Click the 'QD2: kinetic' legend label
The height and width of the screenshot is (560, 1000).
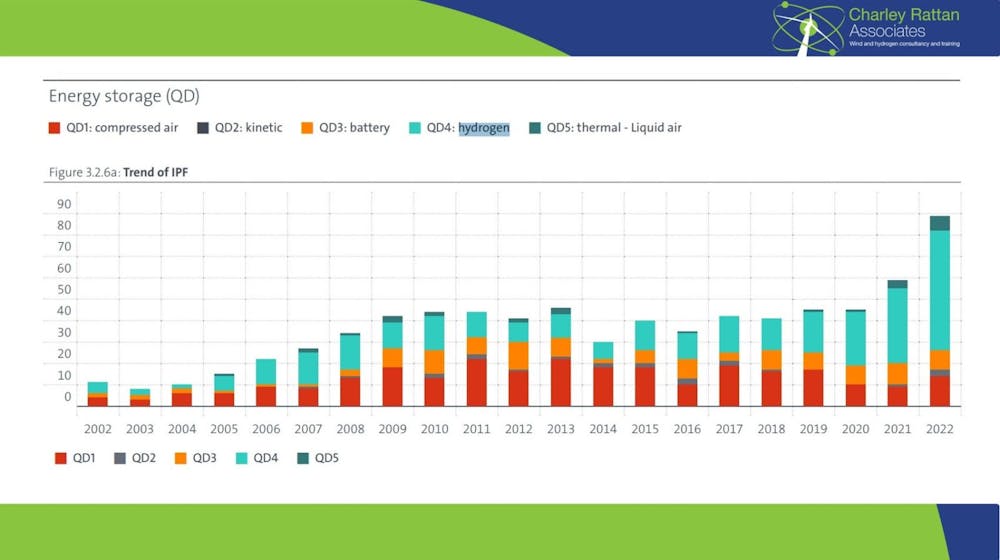click(x=248, y=128)
